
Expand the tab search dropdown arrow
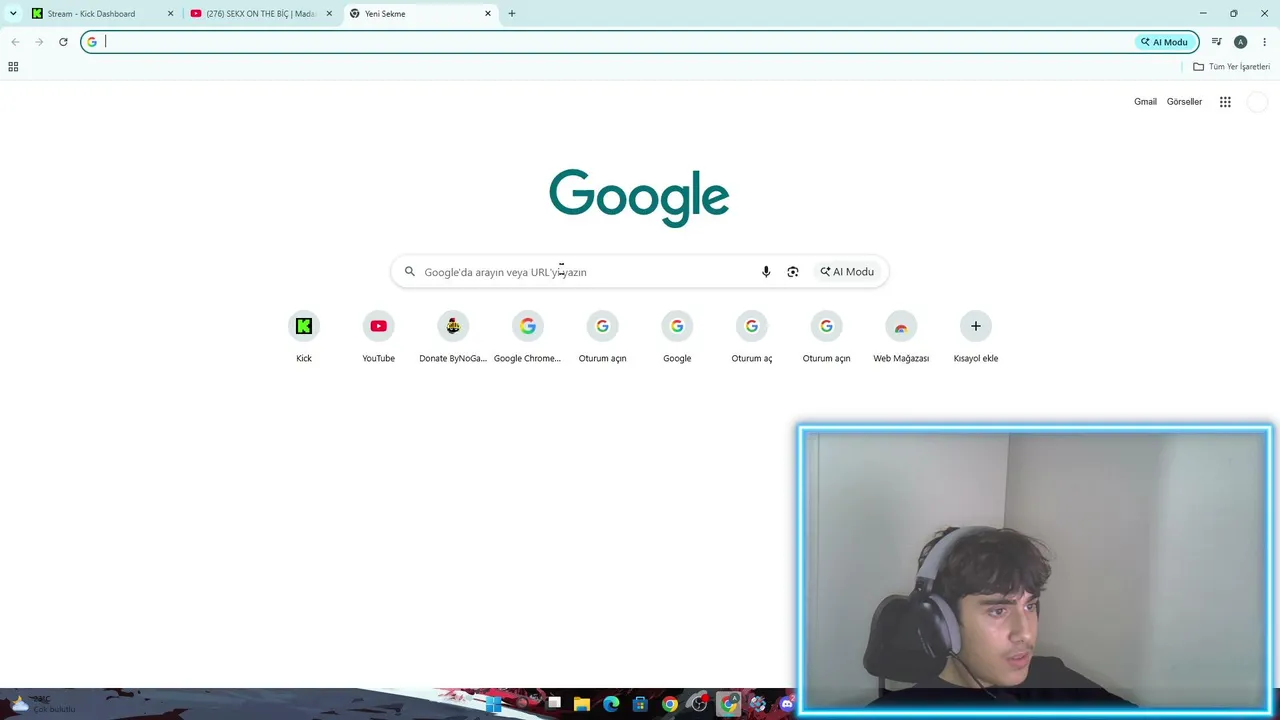coord(13,13)
